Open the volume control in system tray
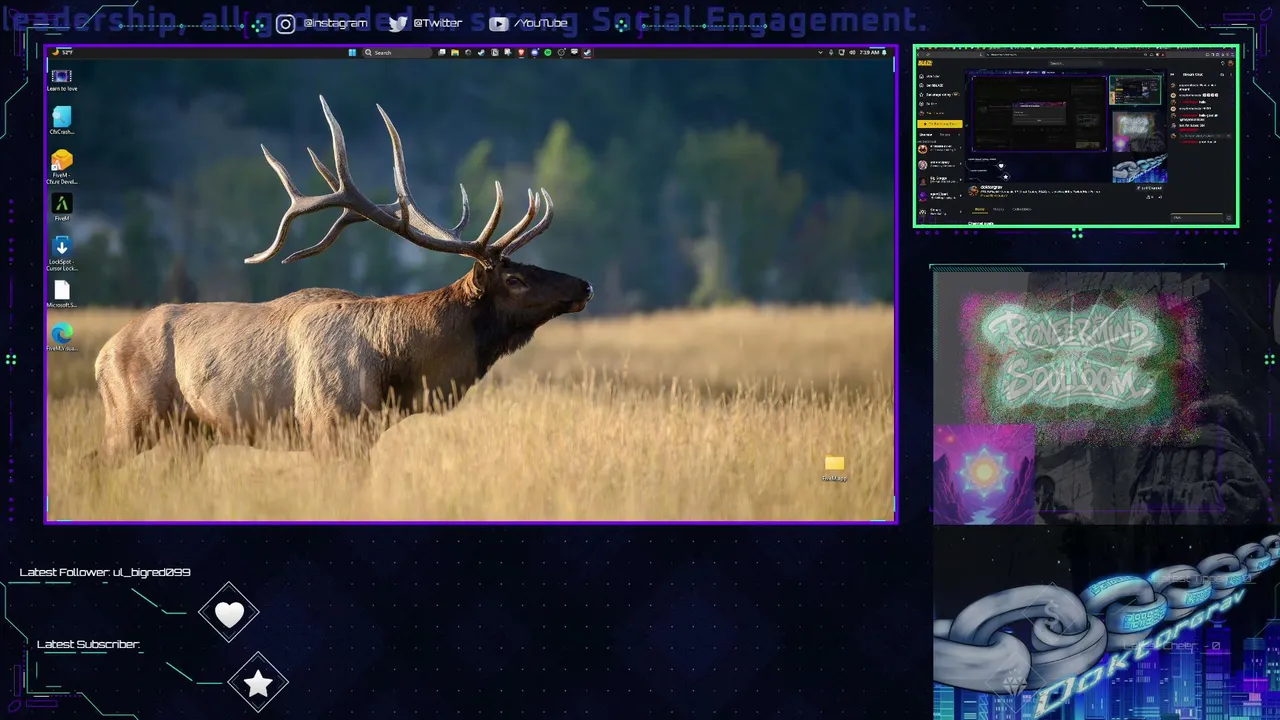 coord(850,53)
